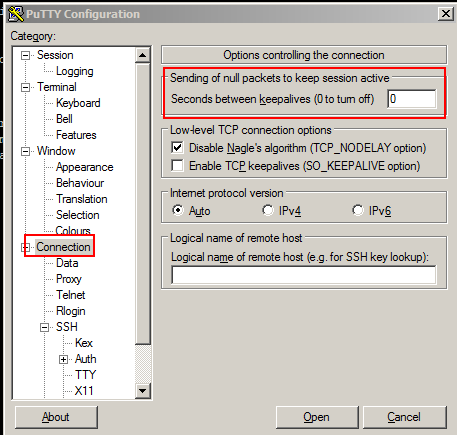Select the IPv6 radio button
This screenshot has width=457, height=435.
click(358, 210)
